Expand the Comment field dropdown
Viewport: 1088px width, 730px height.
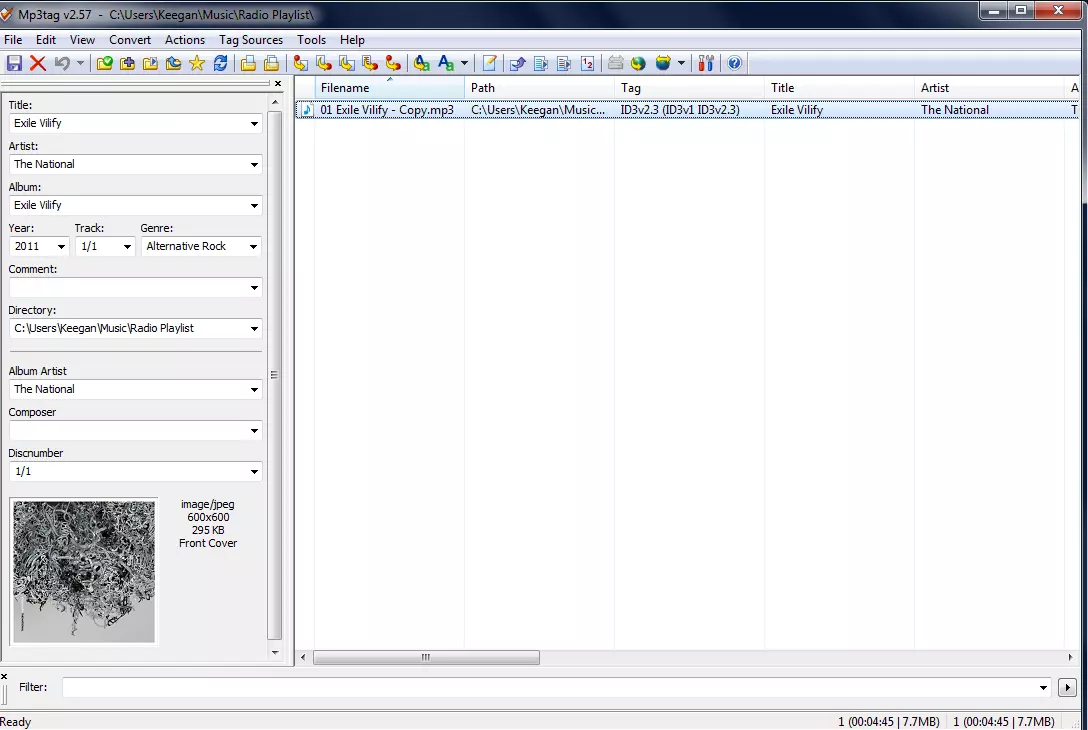click(254, 287)
